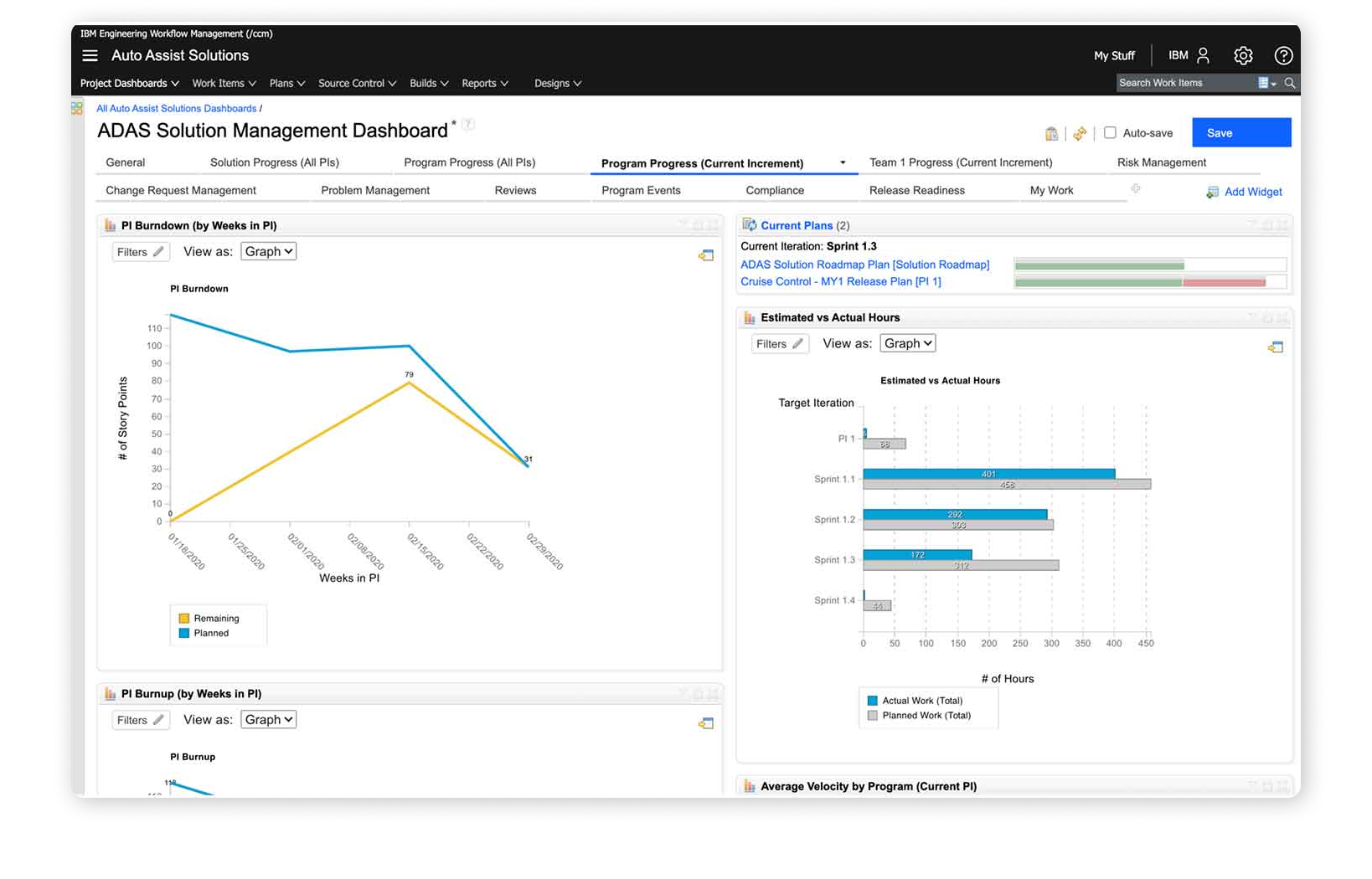Open the Source Control menu
Viewport: 1372px width, 879px height.
[x=358, y=83]
